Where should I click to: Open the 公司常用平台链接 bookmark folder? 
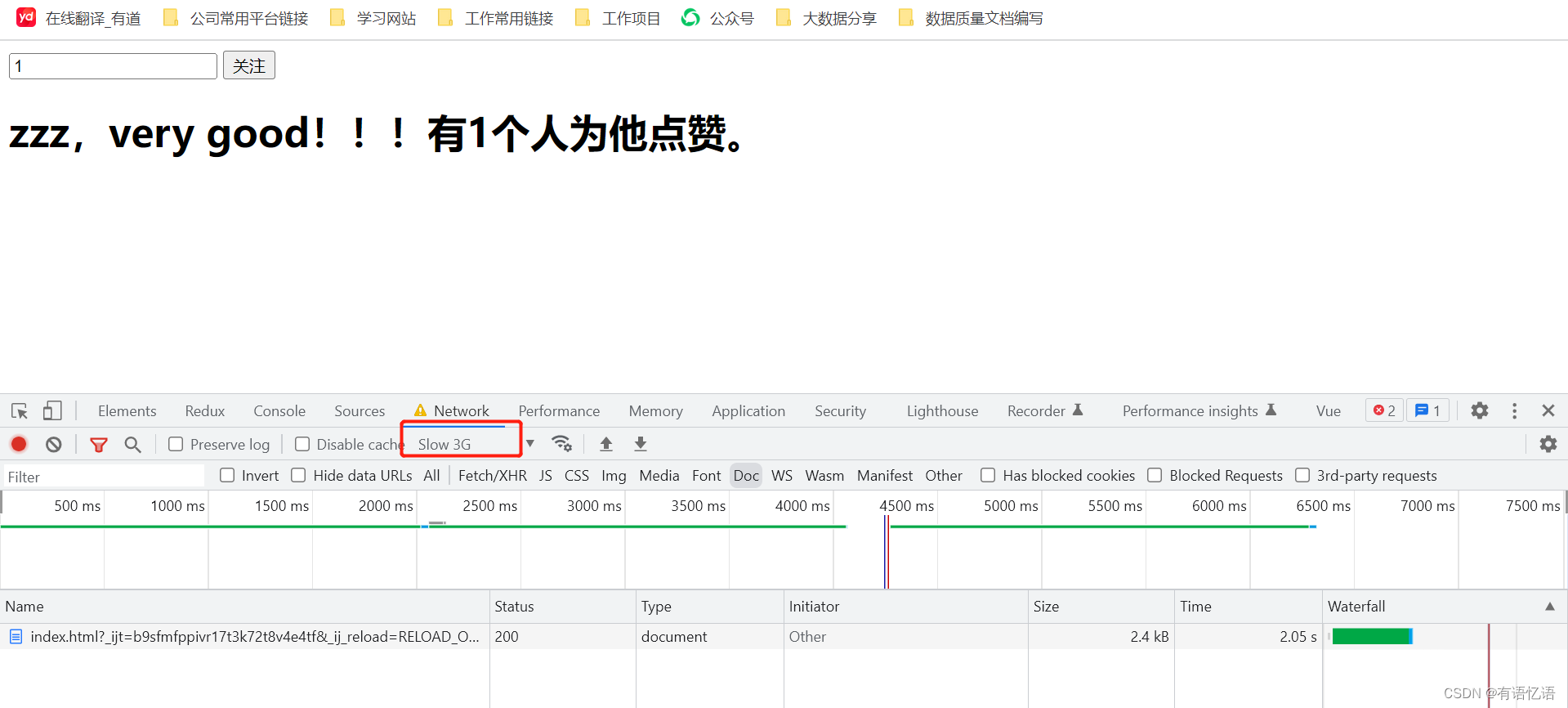pyautogui.click(x=236, y=18)
